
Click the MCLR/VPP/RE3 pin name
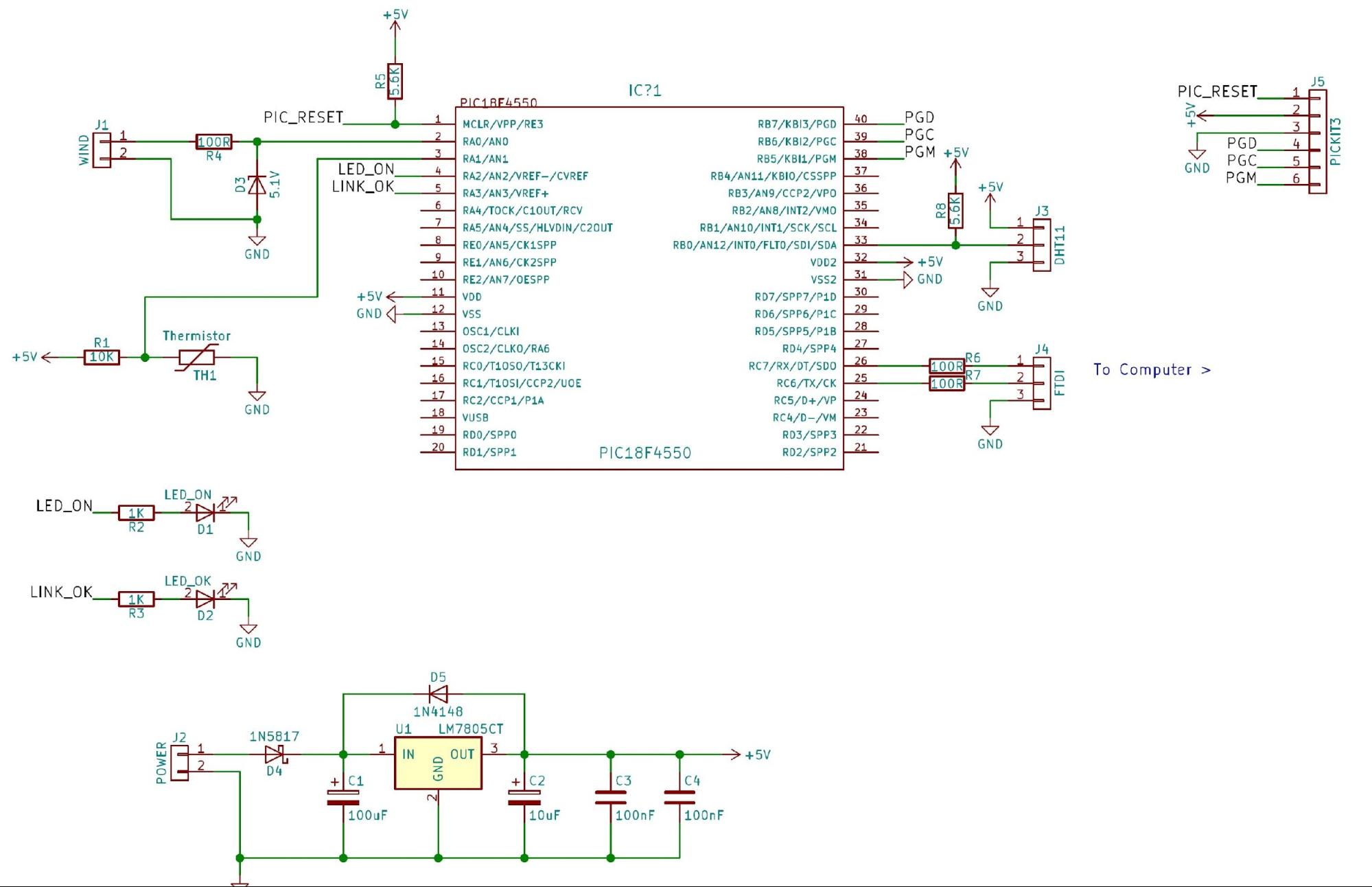503,124
